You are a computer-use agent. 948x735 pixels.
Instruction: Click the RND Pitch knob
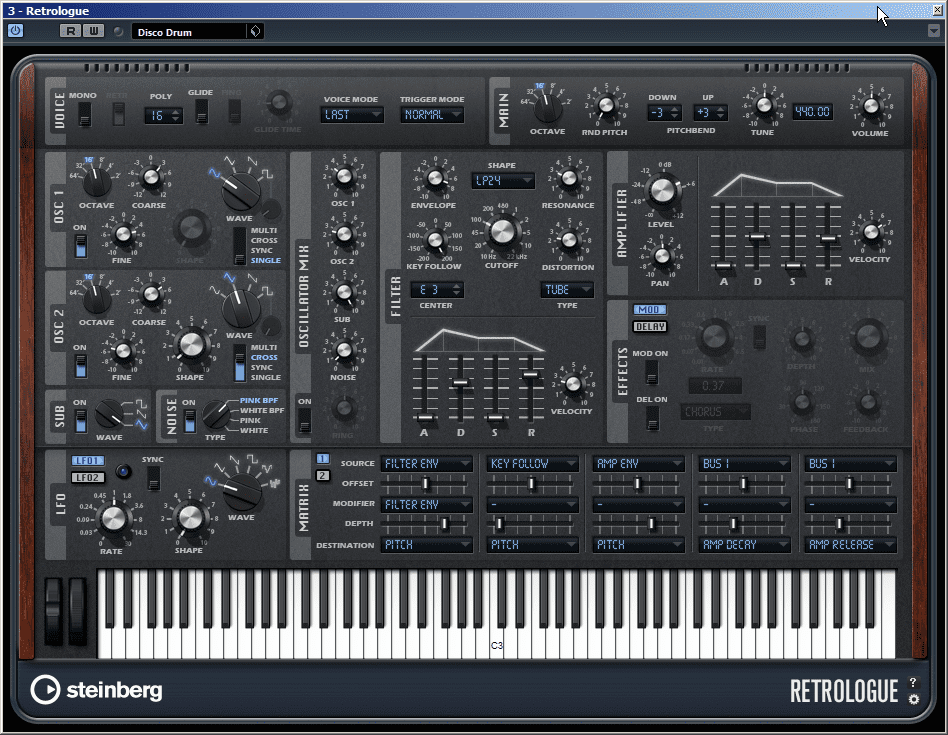(605, 105)
